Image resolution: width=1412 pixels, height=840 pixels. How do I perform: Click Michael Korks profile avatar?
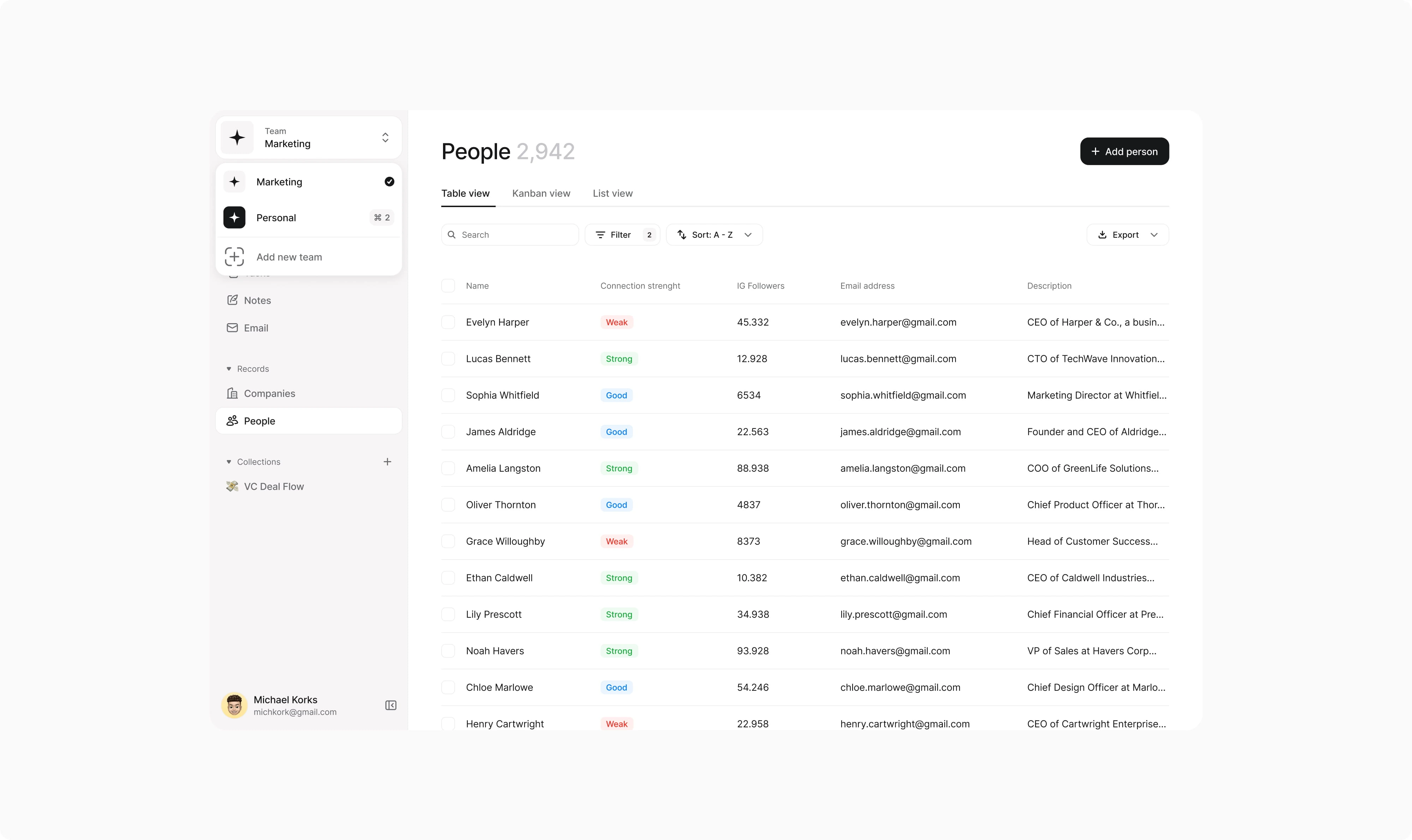234,705
